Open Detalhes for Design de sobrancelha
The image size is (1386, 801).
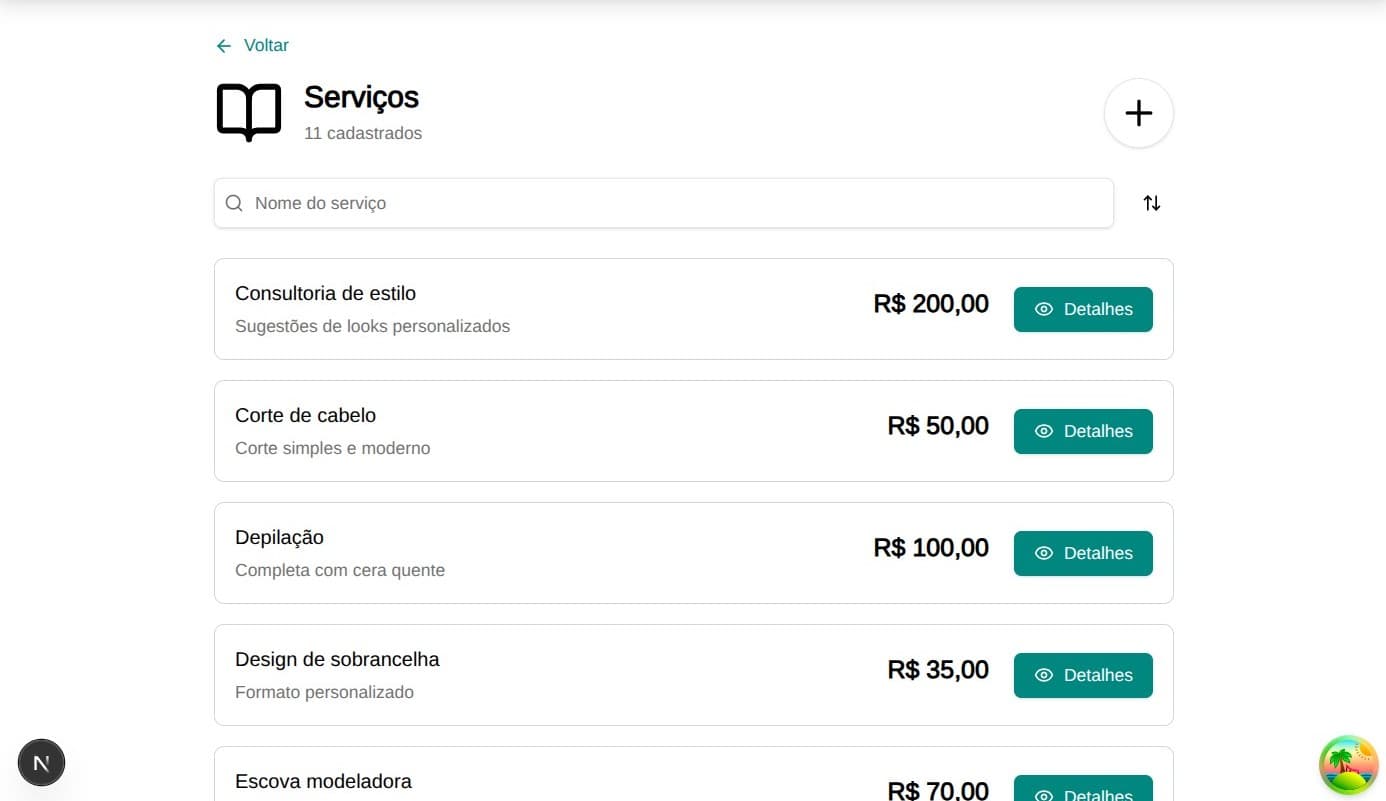pos(1083,675)
